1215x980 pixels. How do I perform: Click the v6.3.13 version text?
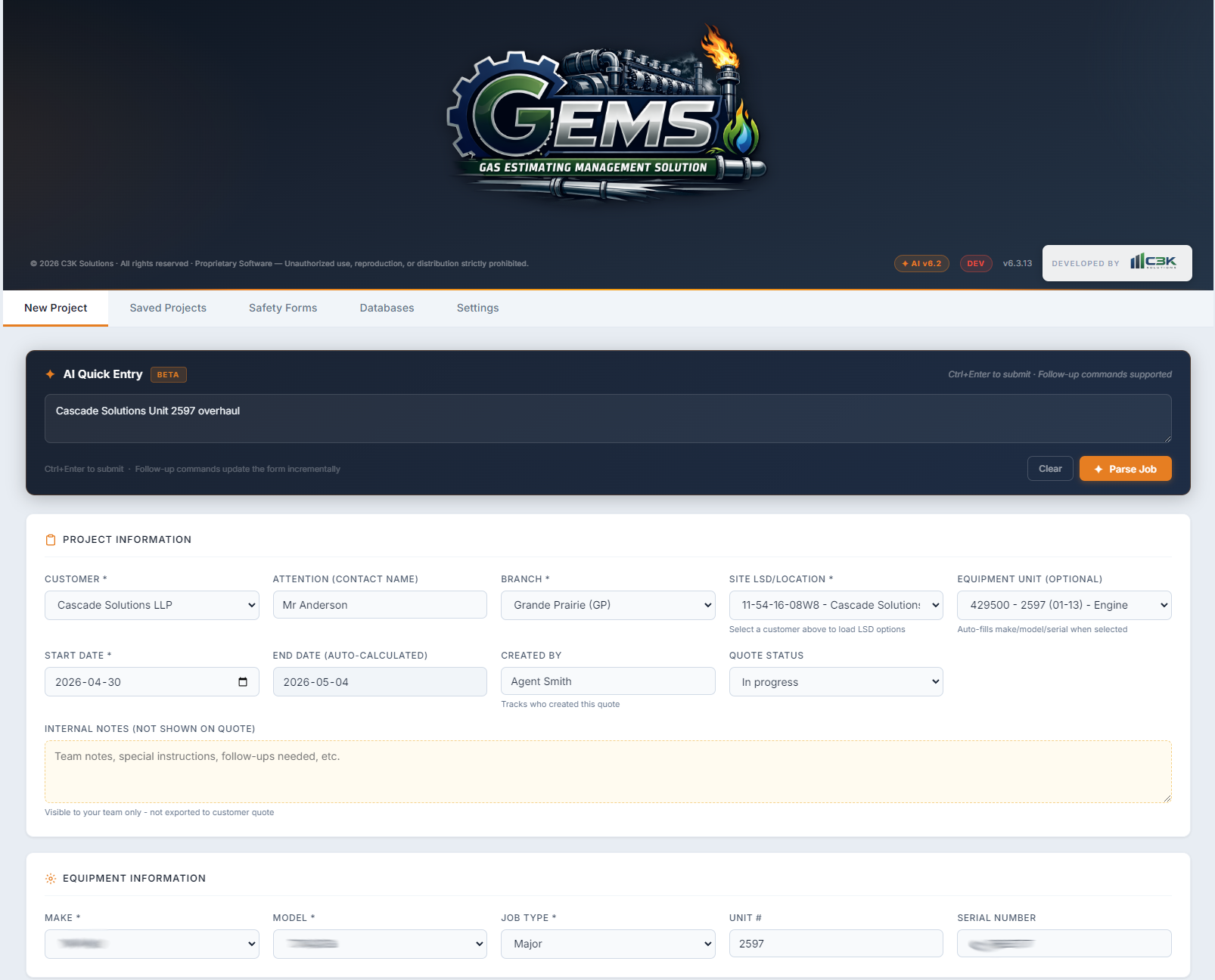coord(1018,263)
